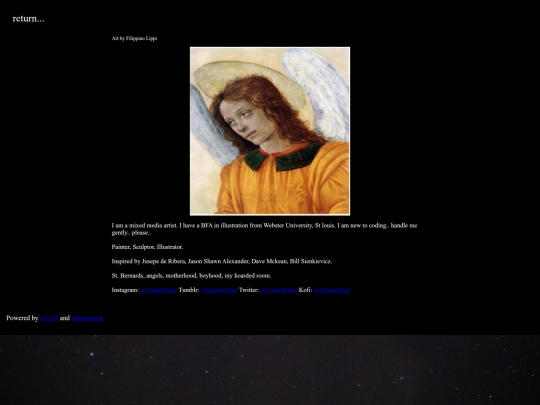Click the "Instagram:" label text
540x405 pixels.
[x=125, y=290]
